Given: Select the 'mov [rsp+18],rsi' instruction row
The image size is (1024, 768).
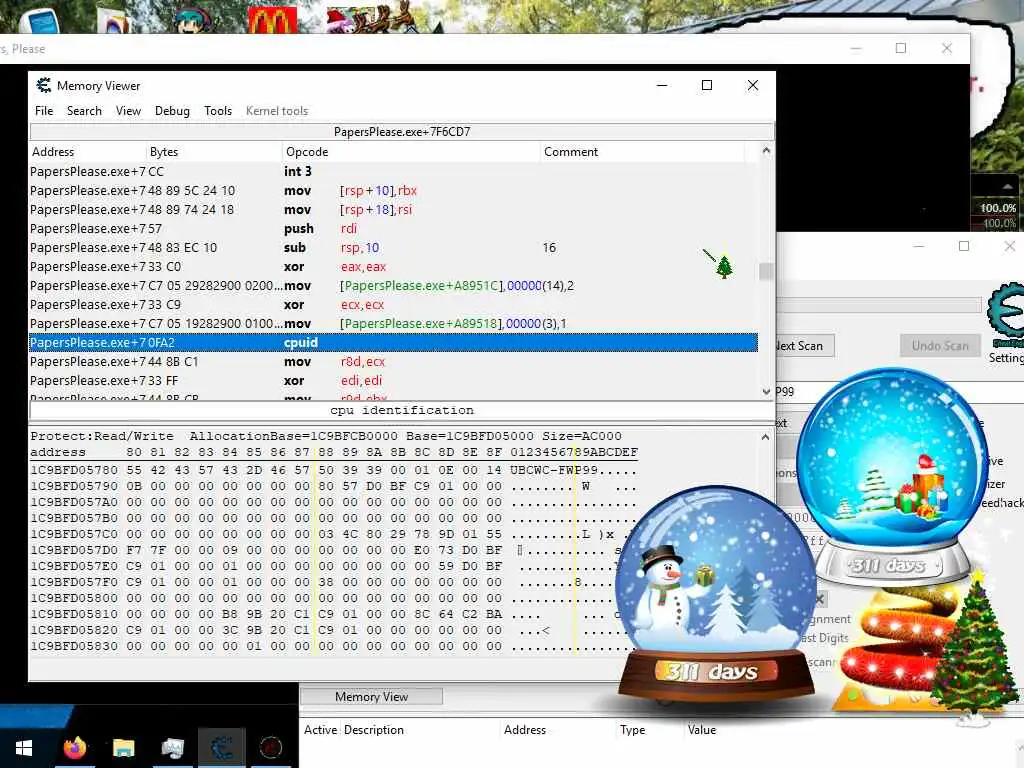Looking at the screenshot, I should click(x=393, y=209).
